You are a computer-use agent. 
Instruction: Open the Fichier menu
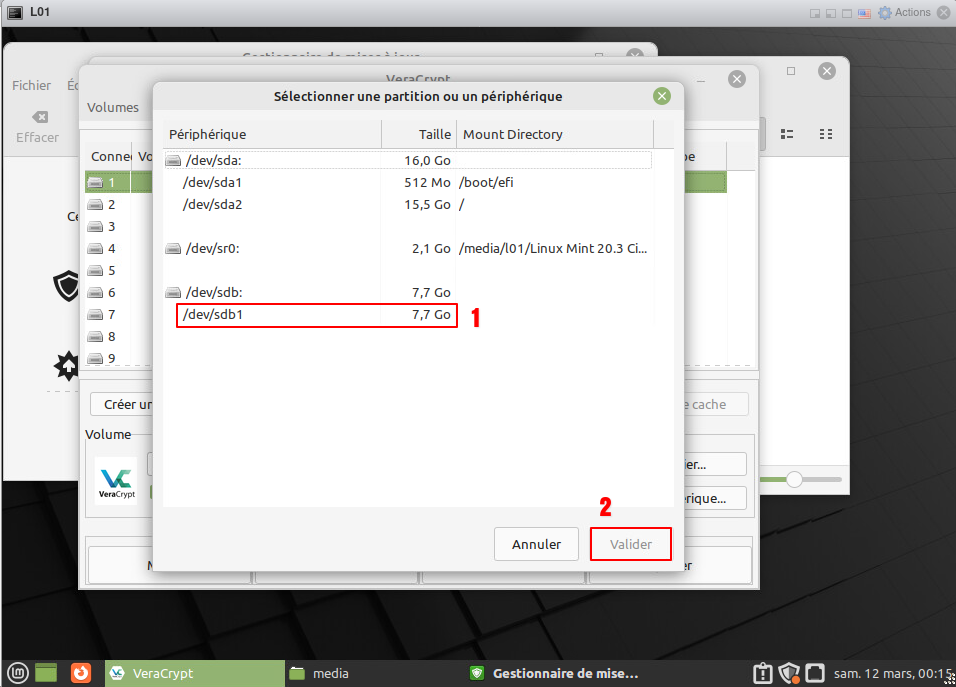[x=31, y=86]
